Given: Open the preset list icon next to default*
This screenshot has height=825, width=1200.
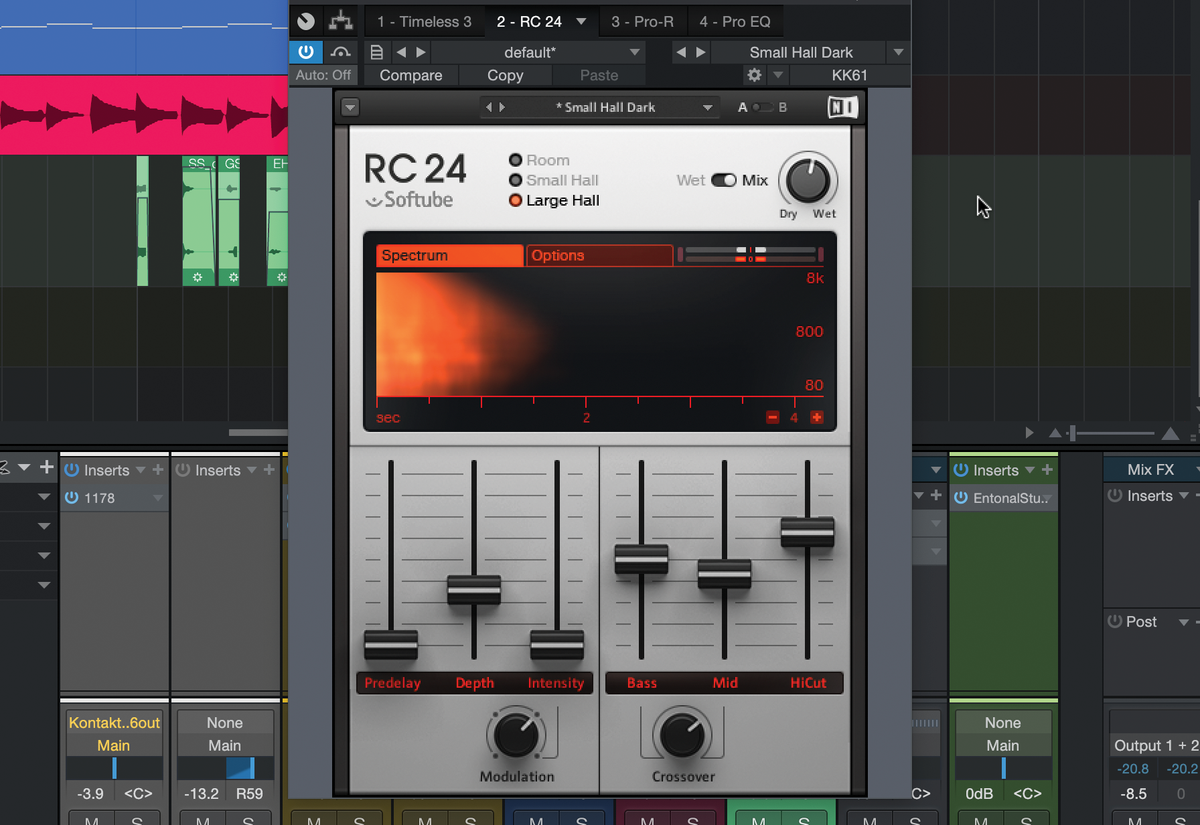Looking at the screenshot, I should (376, 52).
